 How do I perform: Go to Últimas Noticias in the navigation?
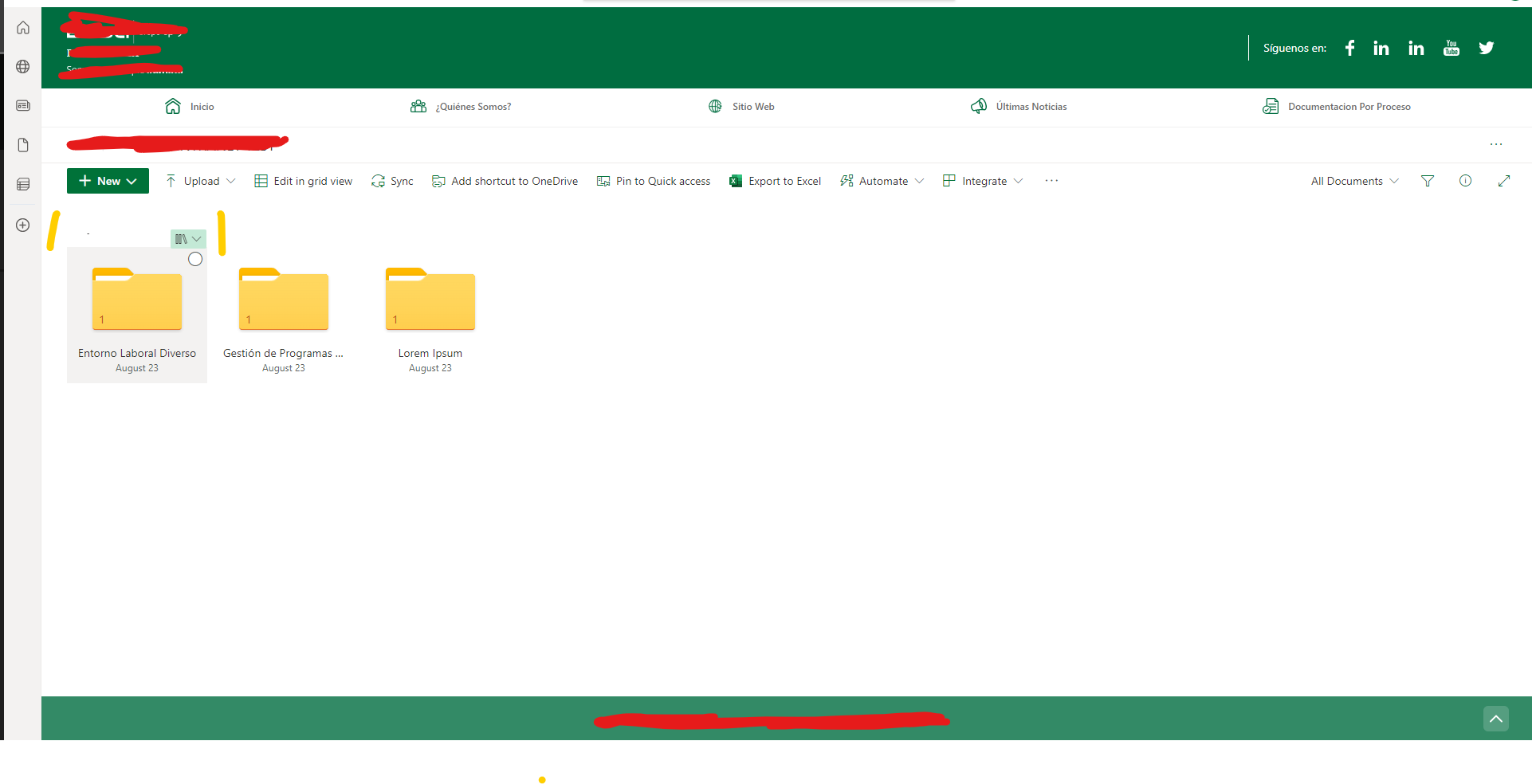tap(1031, 106)
